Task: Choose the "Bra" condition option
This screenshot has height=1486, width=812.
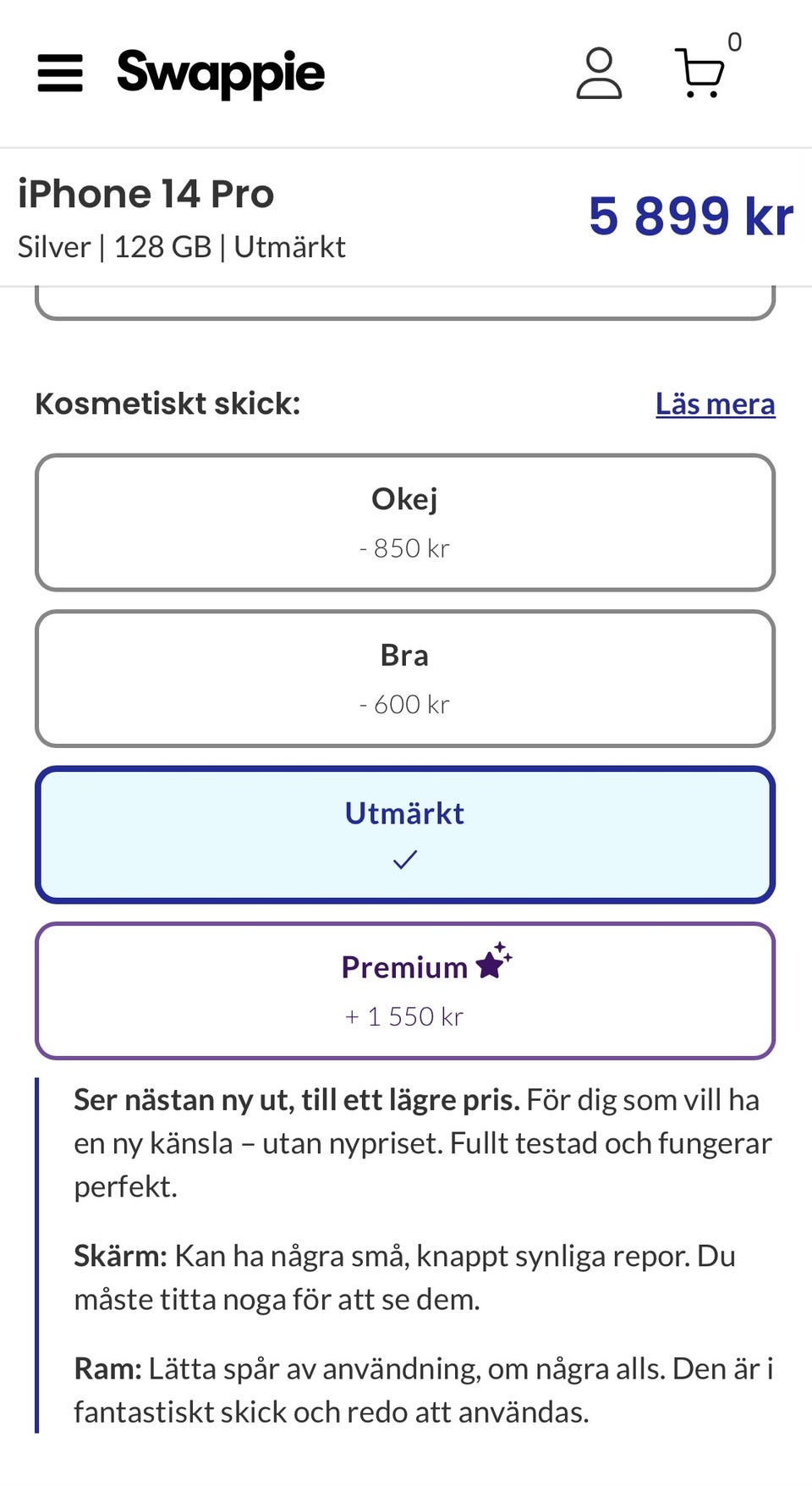Action: [x=405, y=678]
